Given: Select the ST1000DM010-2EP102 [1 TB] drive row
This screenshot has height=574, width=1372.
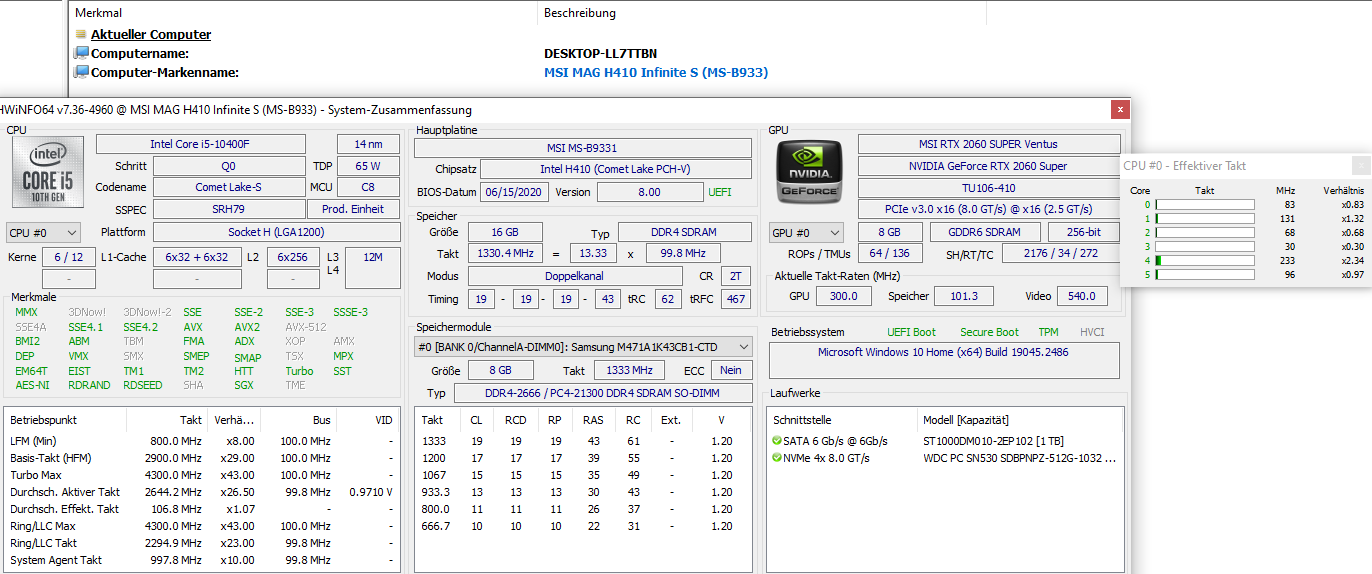Looking at the screenshot, I should click(945, 441).
